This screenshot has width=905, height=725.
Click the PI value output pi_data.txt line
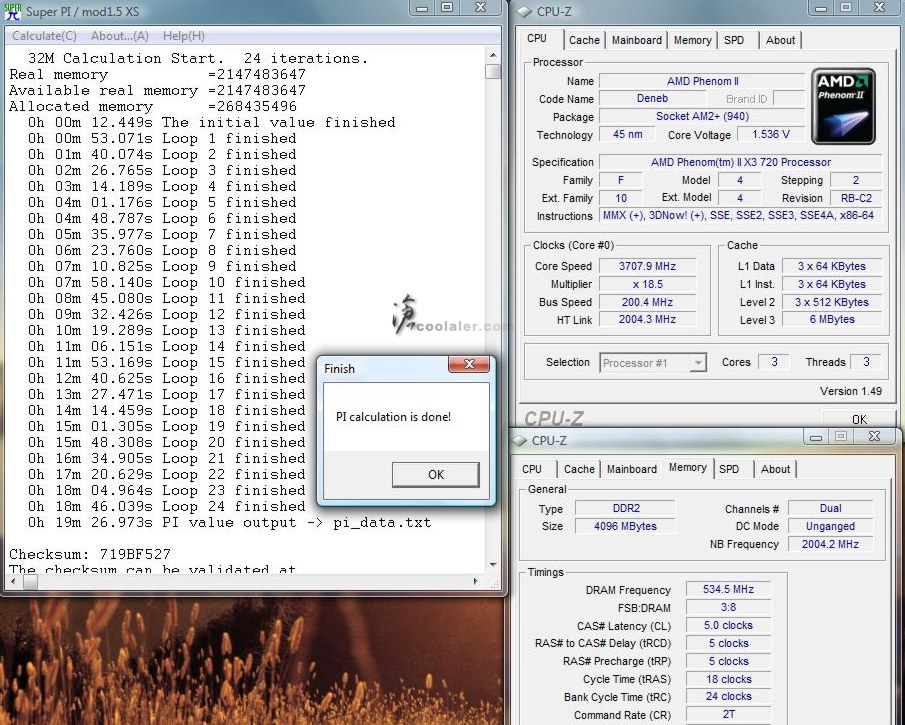229,522
